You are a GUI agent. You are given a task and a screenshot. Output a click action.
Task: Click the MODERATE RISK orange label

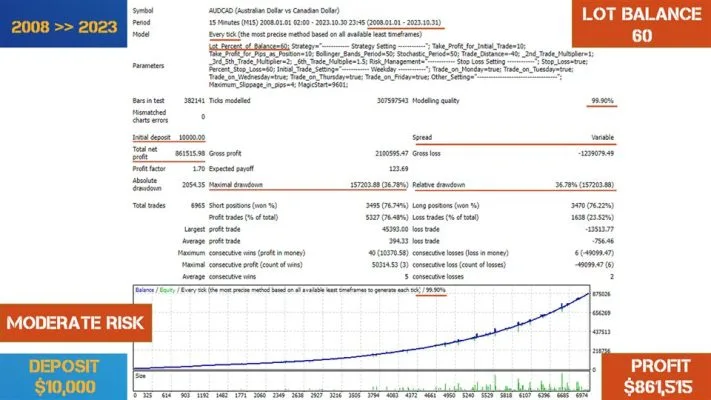76,323
